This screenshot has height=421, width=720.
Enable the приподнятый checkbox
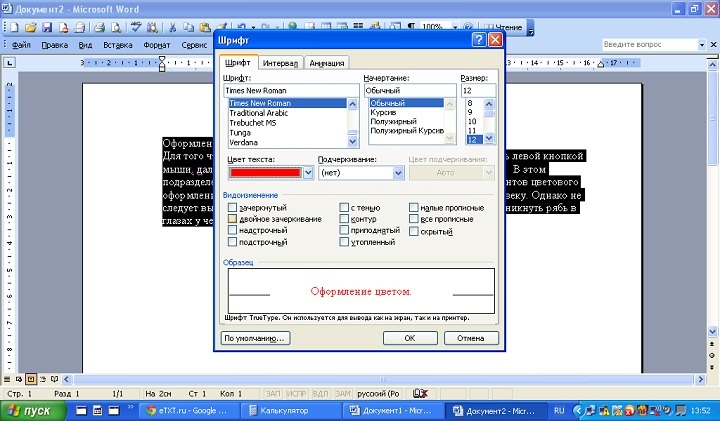tap(344, 230)
